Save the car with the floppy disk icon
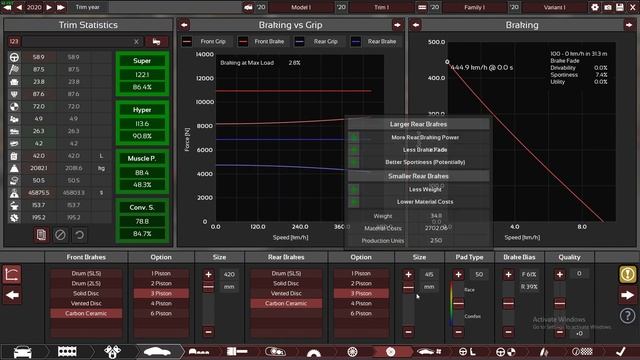Viewport: 640px width, 360px height. coord(620,7)
